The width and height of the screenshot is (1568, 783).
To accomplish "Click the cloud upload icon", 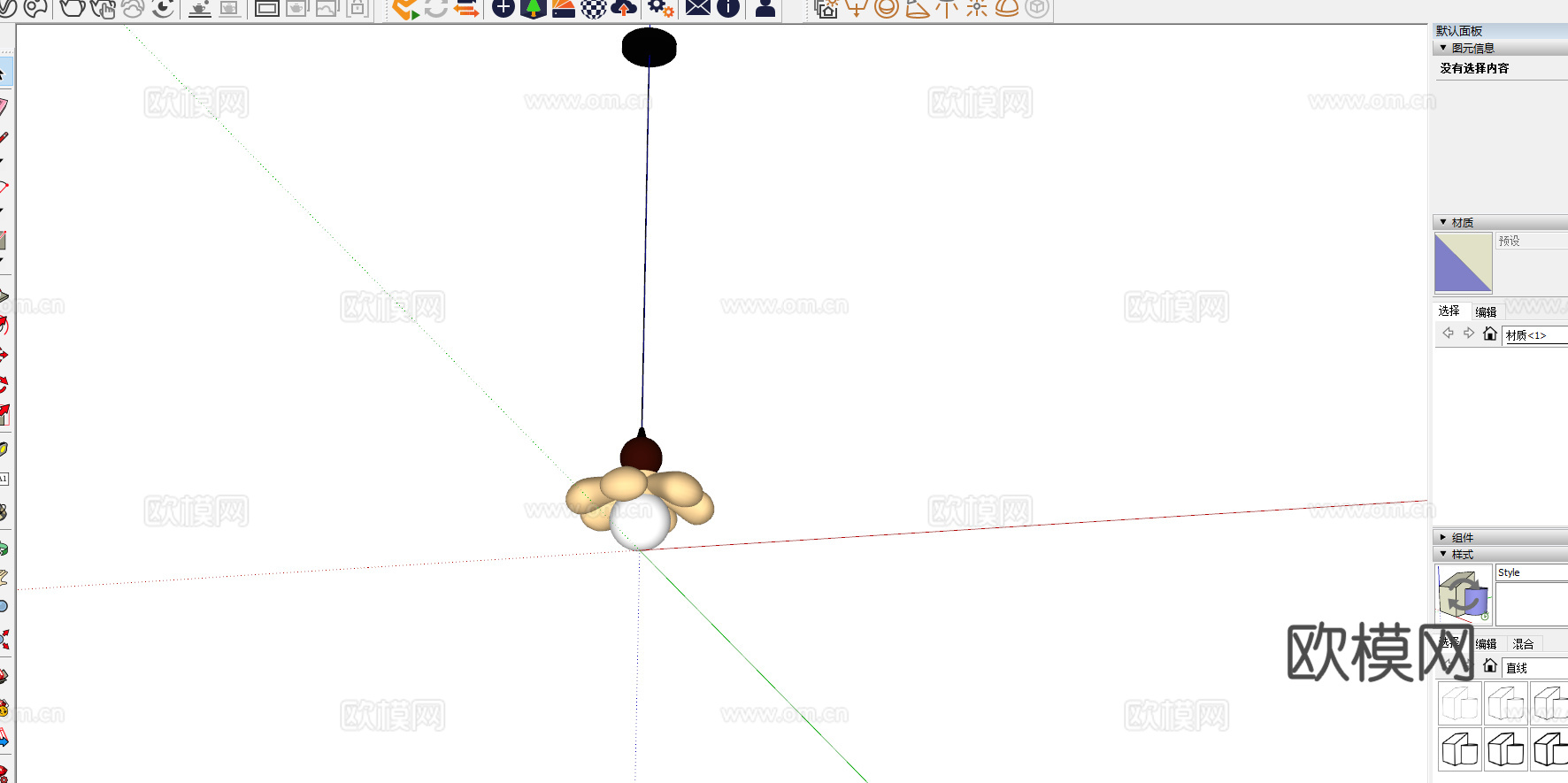I will 624,9.
